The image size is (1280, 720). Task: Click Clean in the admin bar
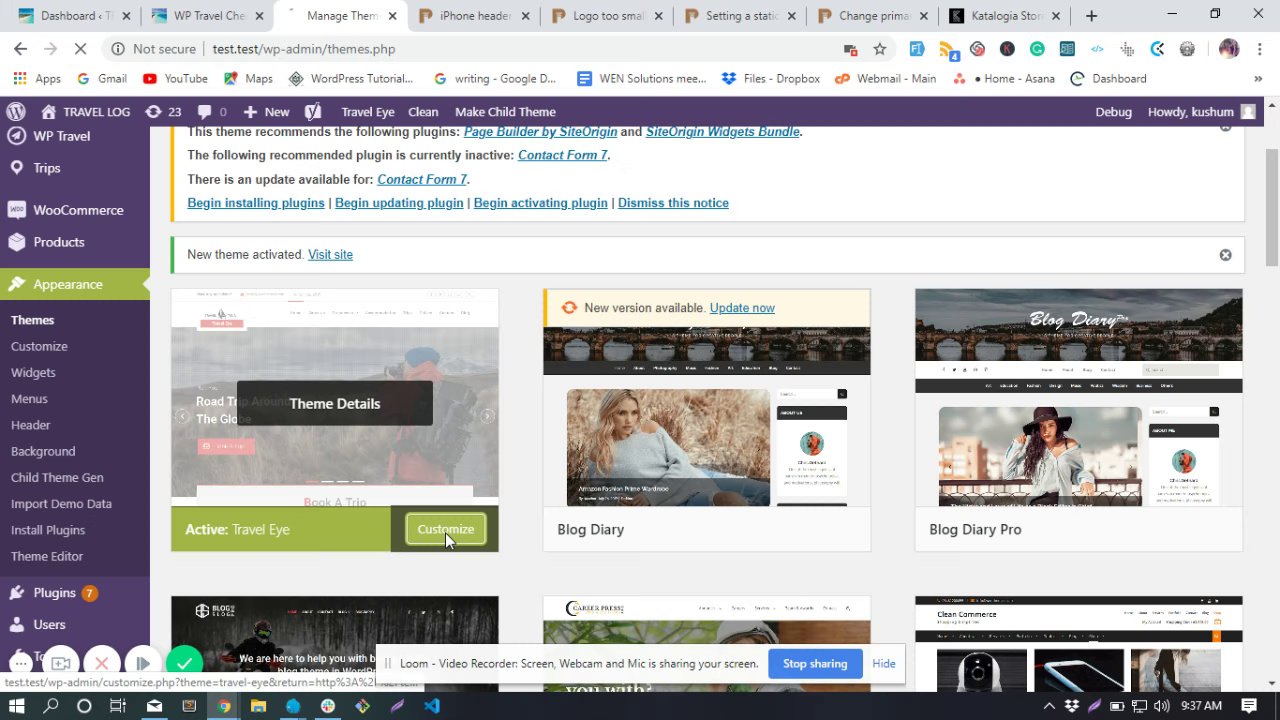423,112
